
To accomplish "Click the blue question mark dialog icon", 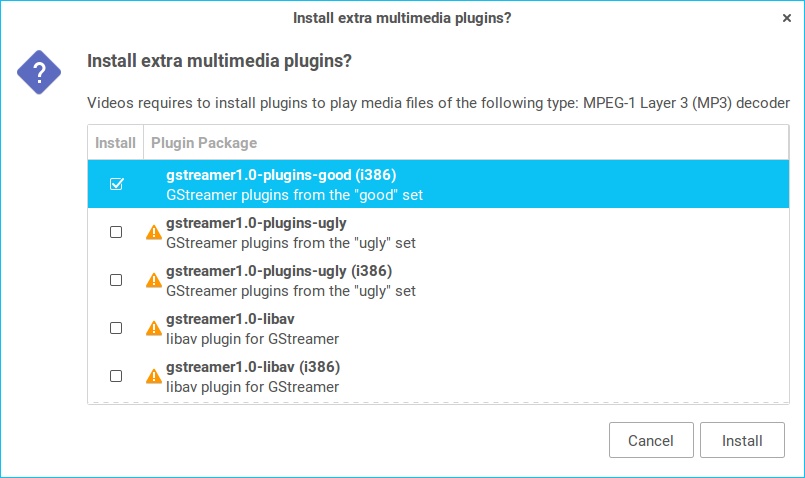I will pyautogui.click(x=38, y=72).
